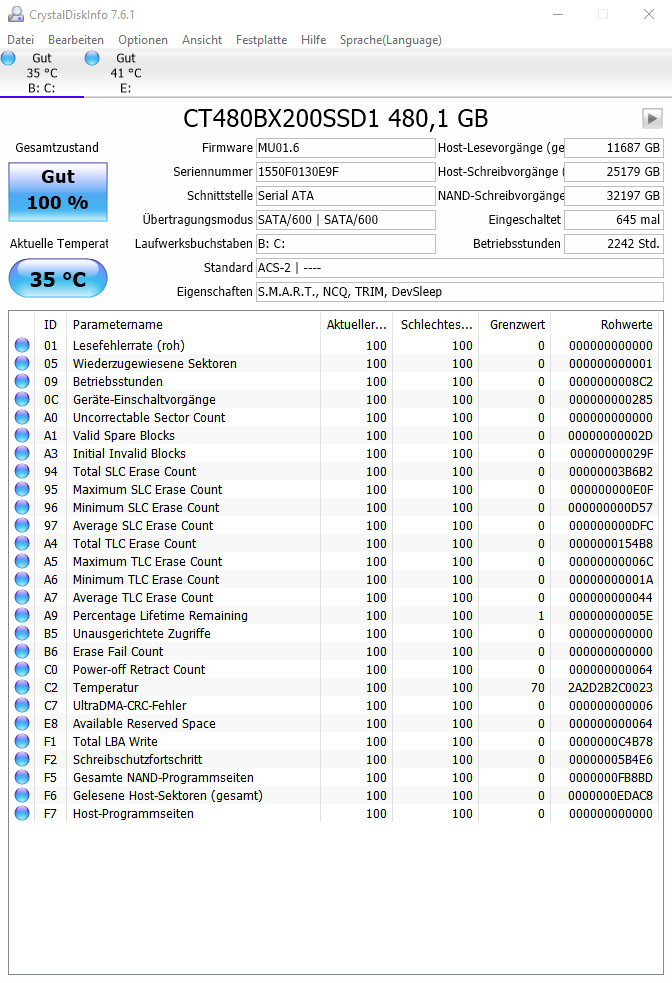Click status icon for Maximum TLC Erase Count

pyautogui.click(x=22, y=561)
